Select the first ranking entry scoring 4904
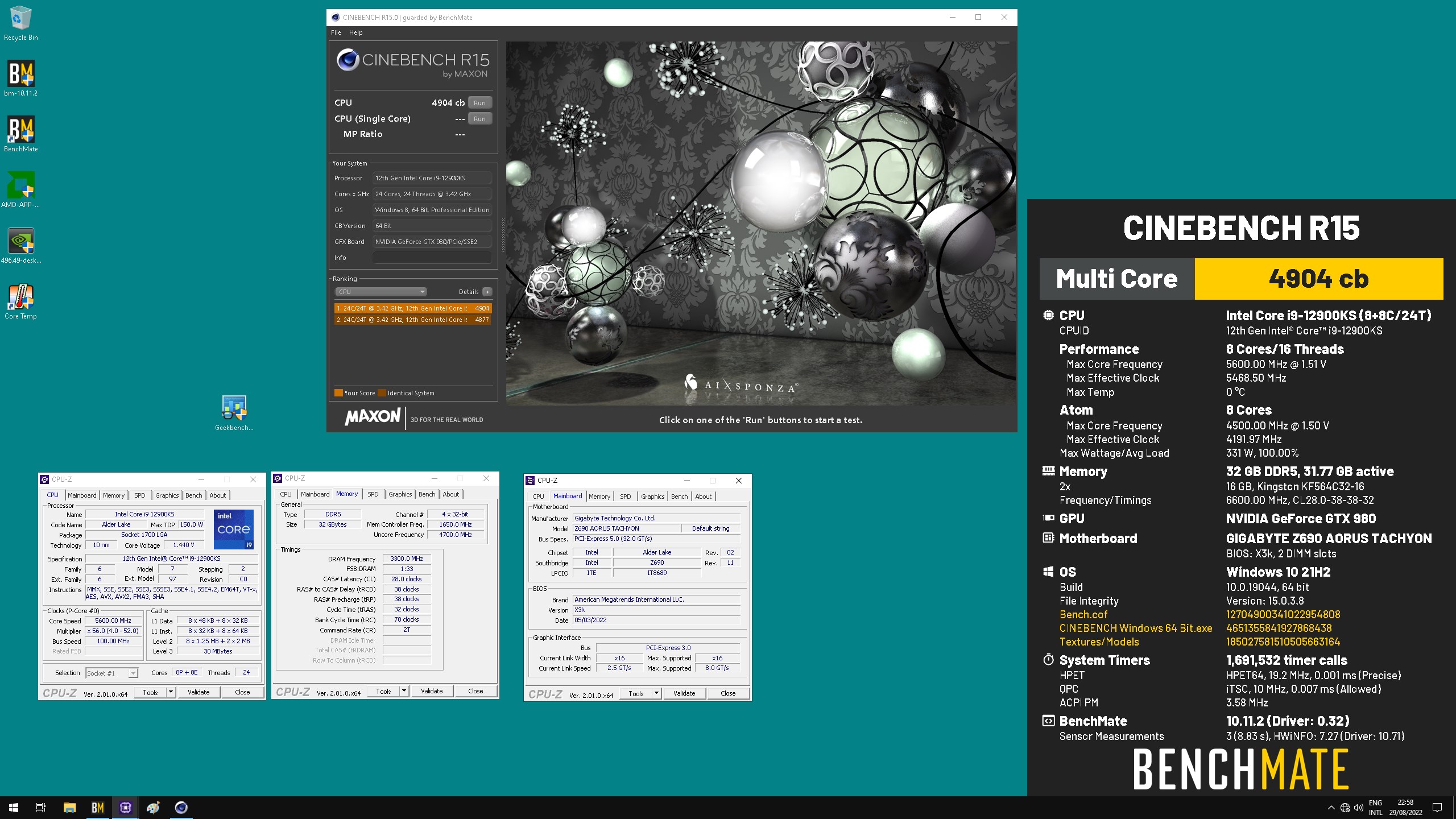This screenshot has width=1456, height=819. [x=413, y=308]
